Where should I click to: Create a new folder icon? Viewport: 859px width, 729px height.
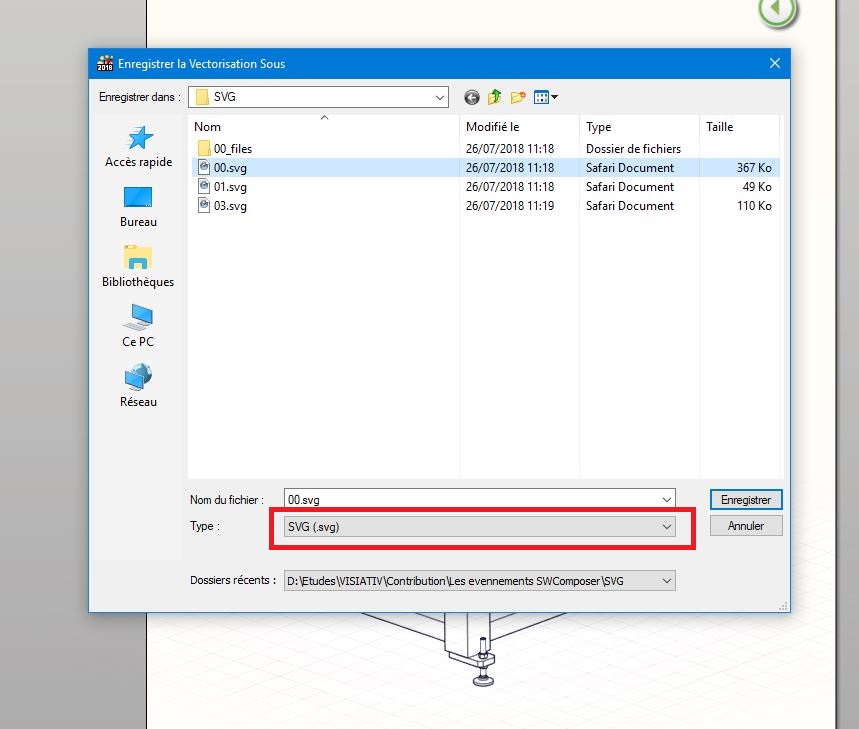click(x=518, y=97)
